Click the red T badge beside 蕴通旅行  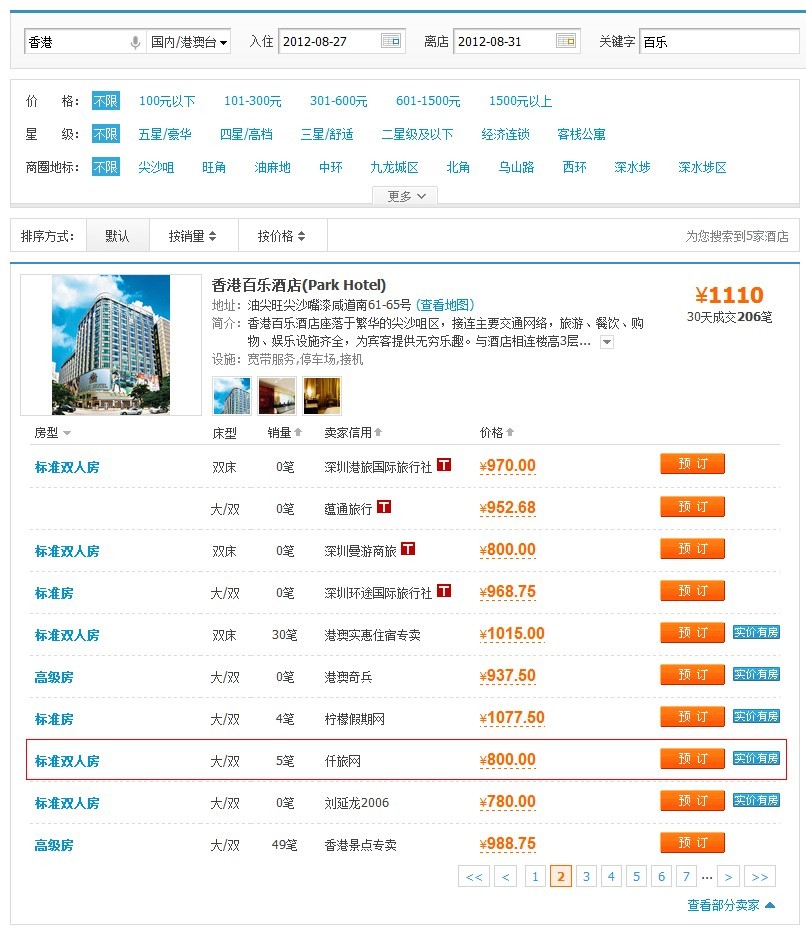tap(384, 507)
